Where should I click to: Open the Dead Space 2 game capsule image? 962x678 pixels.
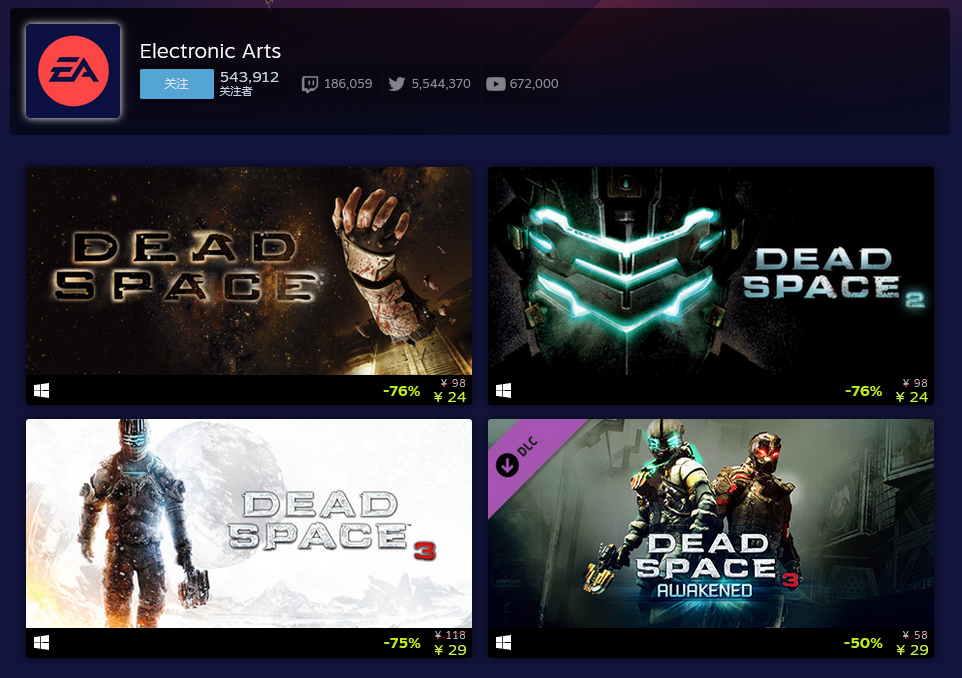pos(711,271)
